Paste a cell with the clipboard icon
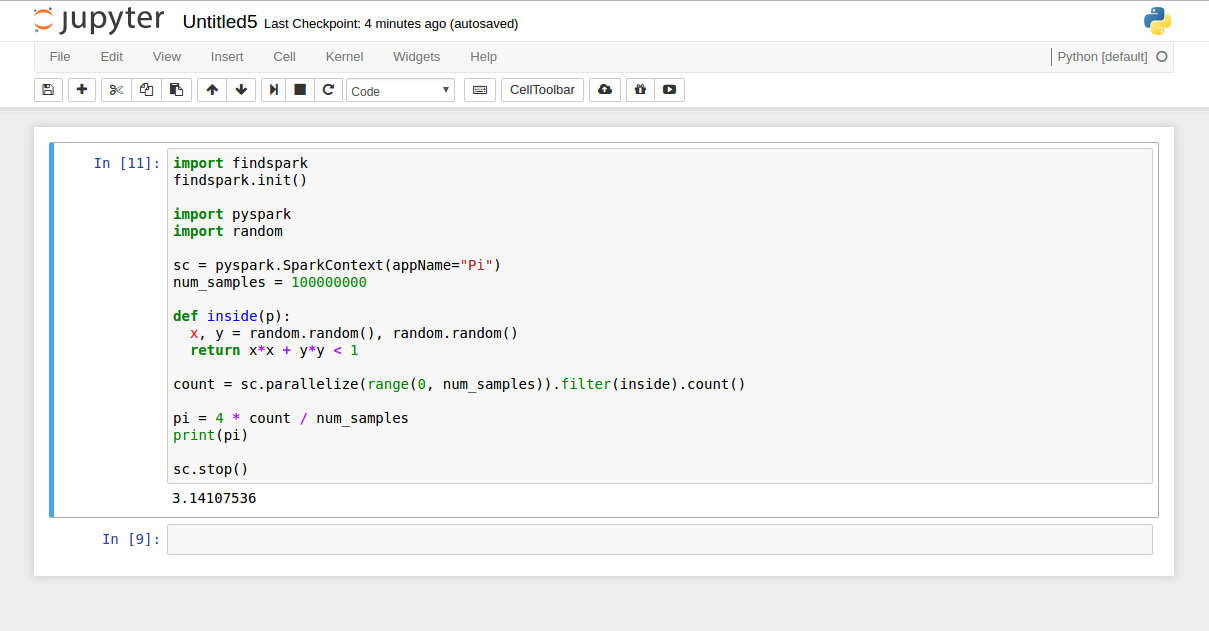The image size is (1209, 631). 177,89
